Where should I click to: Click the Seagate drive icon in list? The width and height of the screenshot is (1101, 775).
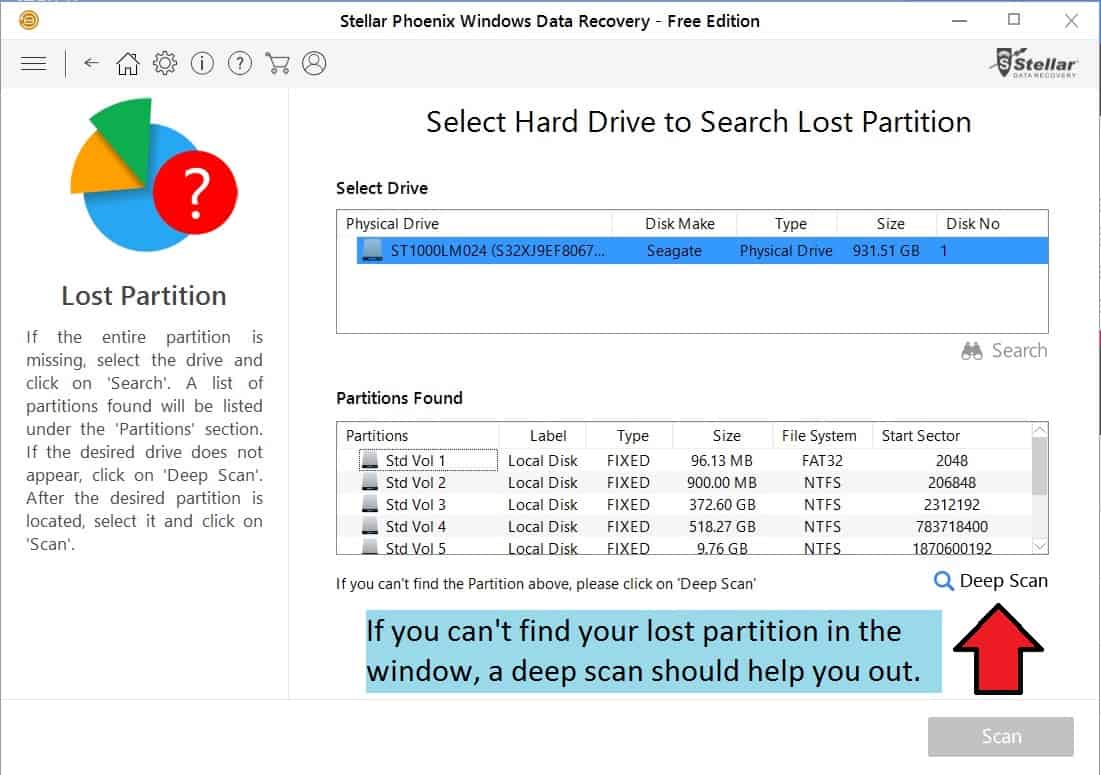[x=372, y=250]
